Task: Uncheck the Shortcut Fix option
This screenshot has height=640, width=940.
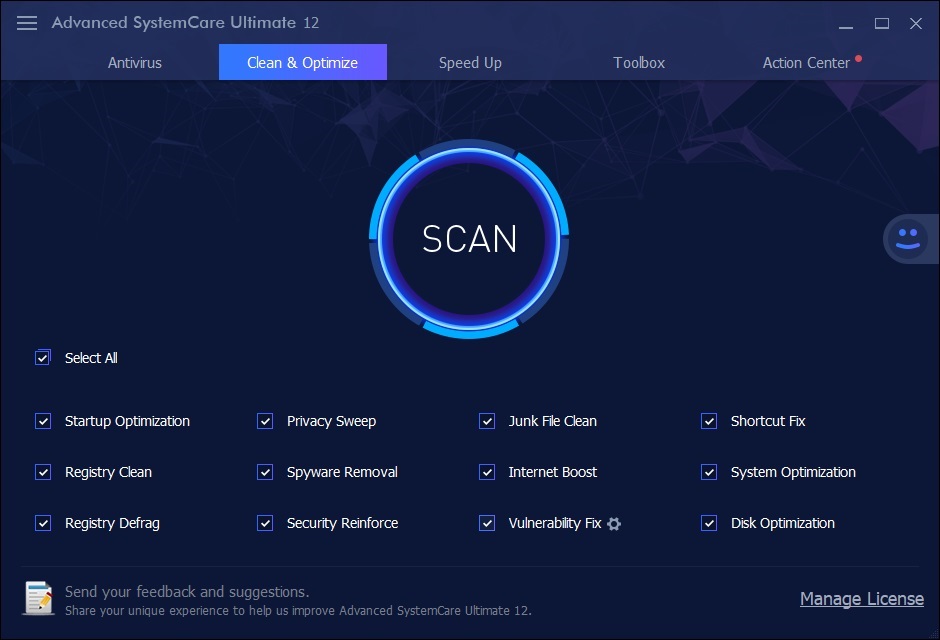Action: 709,421
